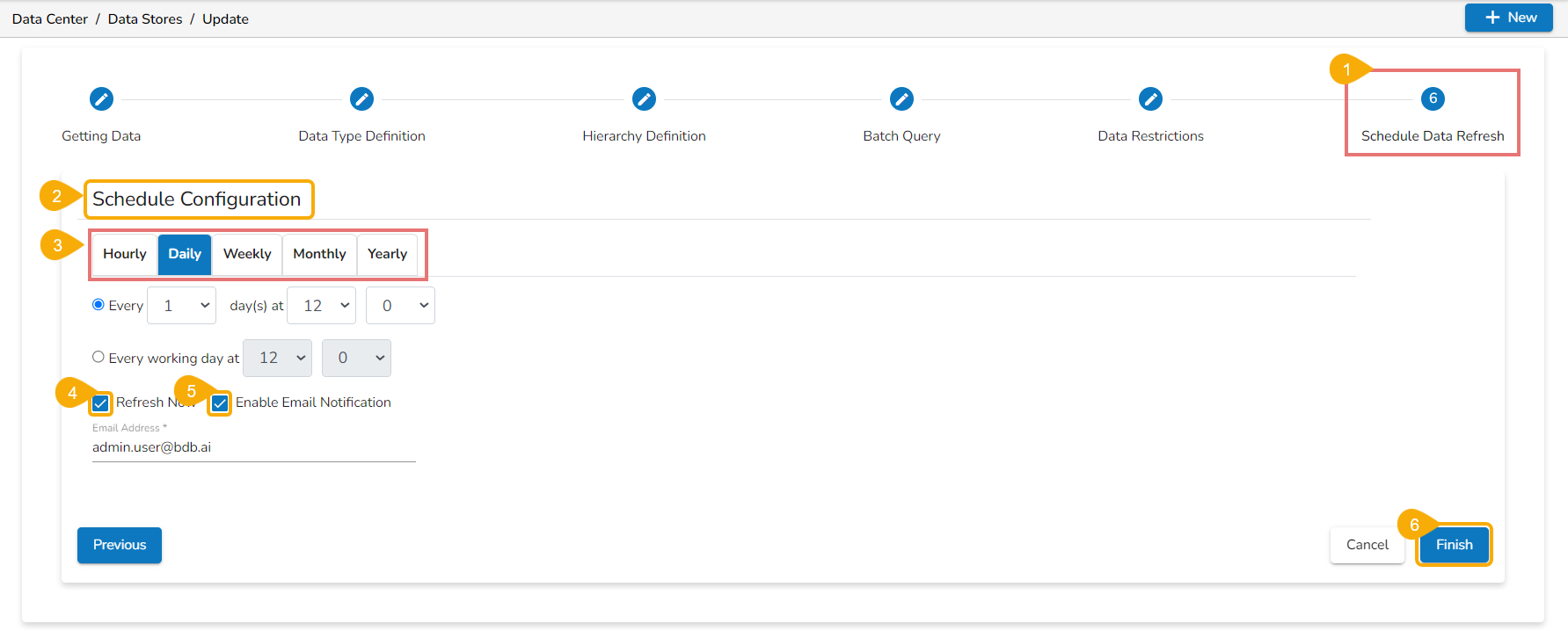Click the Getting Data step label
Screen dimensions: 1568x631
[x=101, y=136]
